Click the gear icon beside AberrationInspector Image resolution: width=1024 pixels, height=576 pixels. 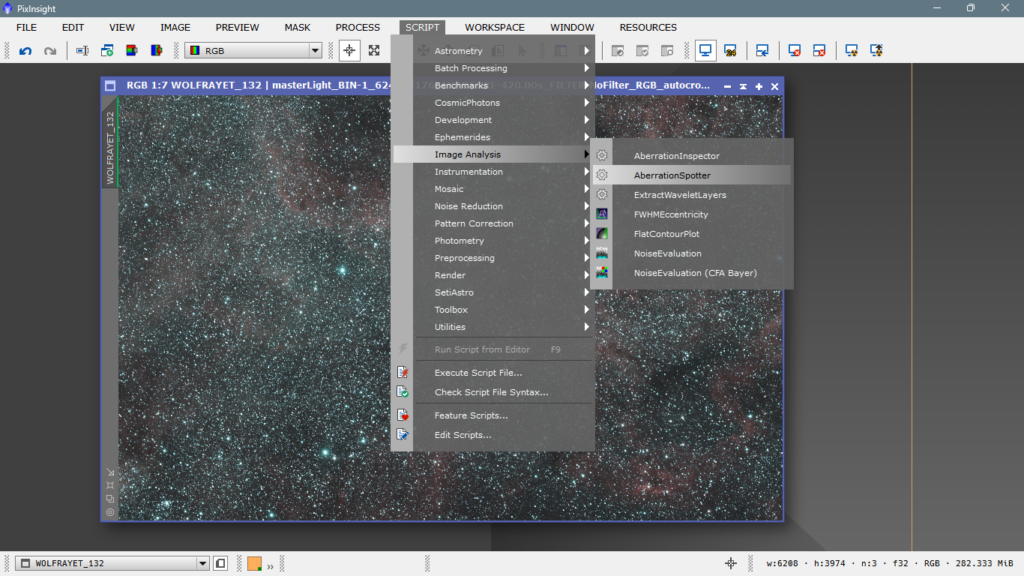click(x=602, y=155)
